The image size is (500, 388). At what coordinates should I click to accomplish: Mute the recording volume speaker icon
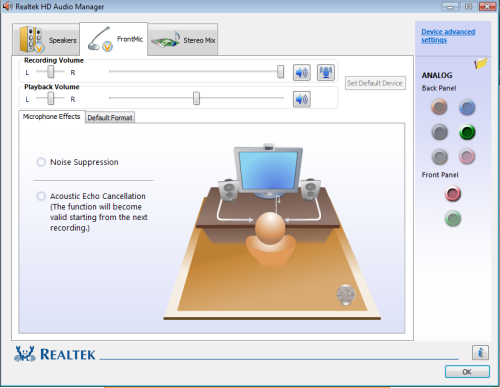(x=302, y=72)
